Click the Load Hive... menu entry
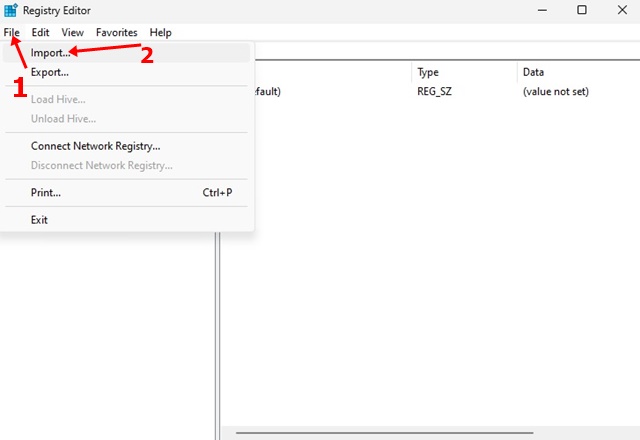This screenshot has height=440, width=640. 58,99
